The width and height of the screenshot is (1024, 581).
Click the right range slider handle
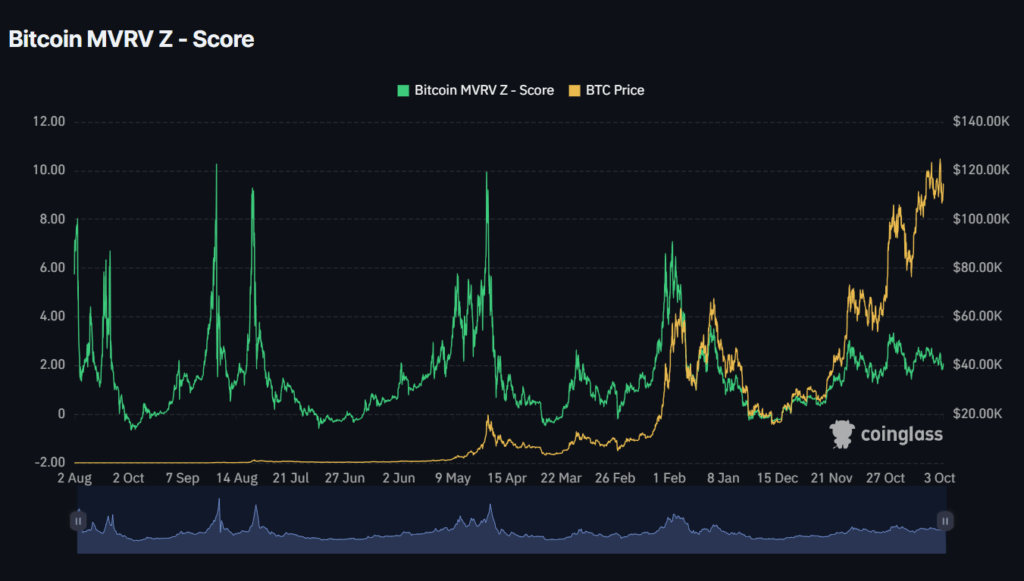(x=945, y=520)
